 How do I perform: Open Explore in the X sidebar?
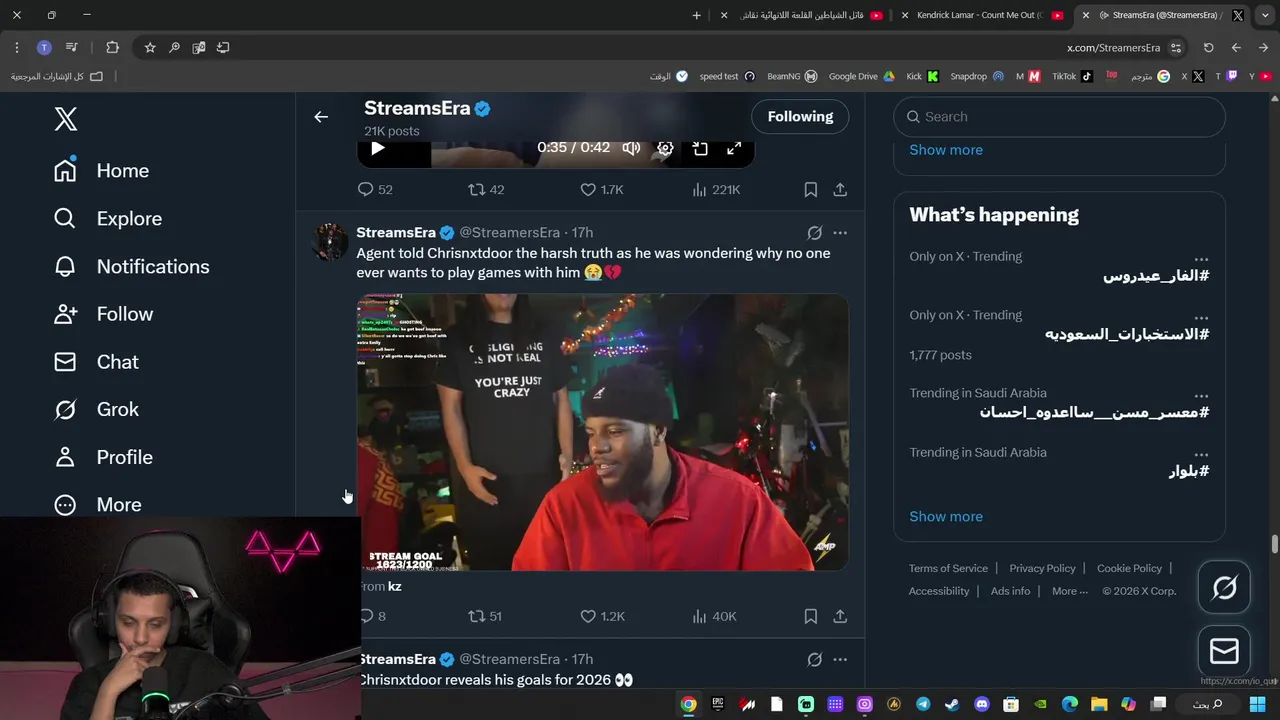[x=108, y=219]
